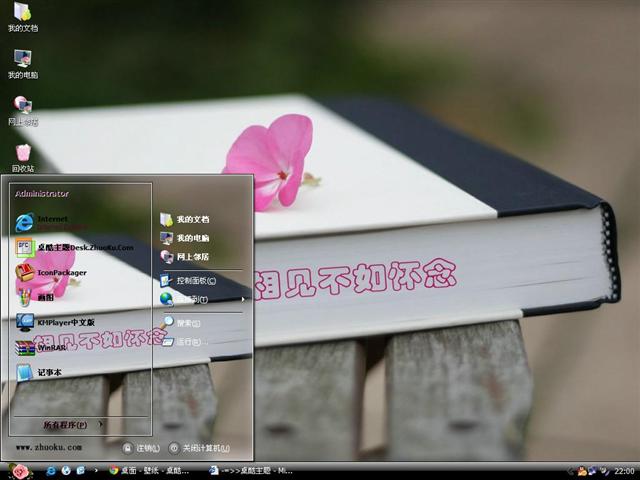Click globe browser quick launch icon
This screenshot has height=480, width=640.
[x=66, y=471]
